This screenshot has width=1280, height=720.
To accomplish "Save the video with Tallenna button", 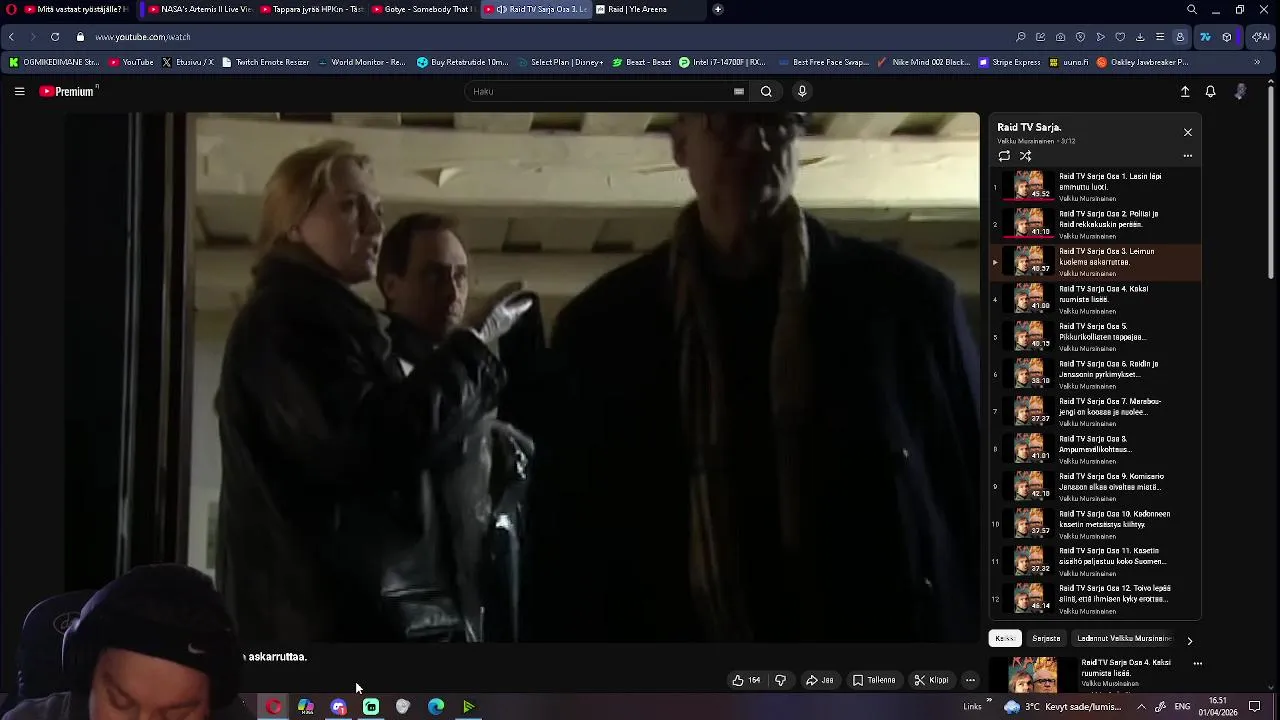I will [x=874, y=680].
